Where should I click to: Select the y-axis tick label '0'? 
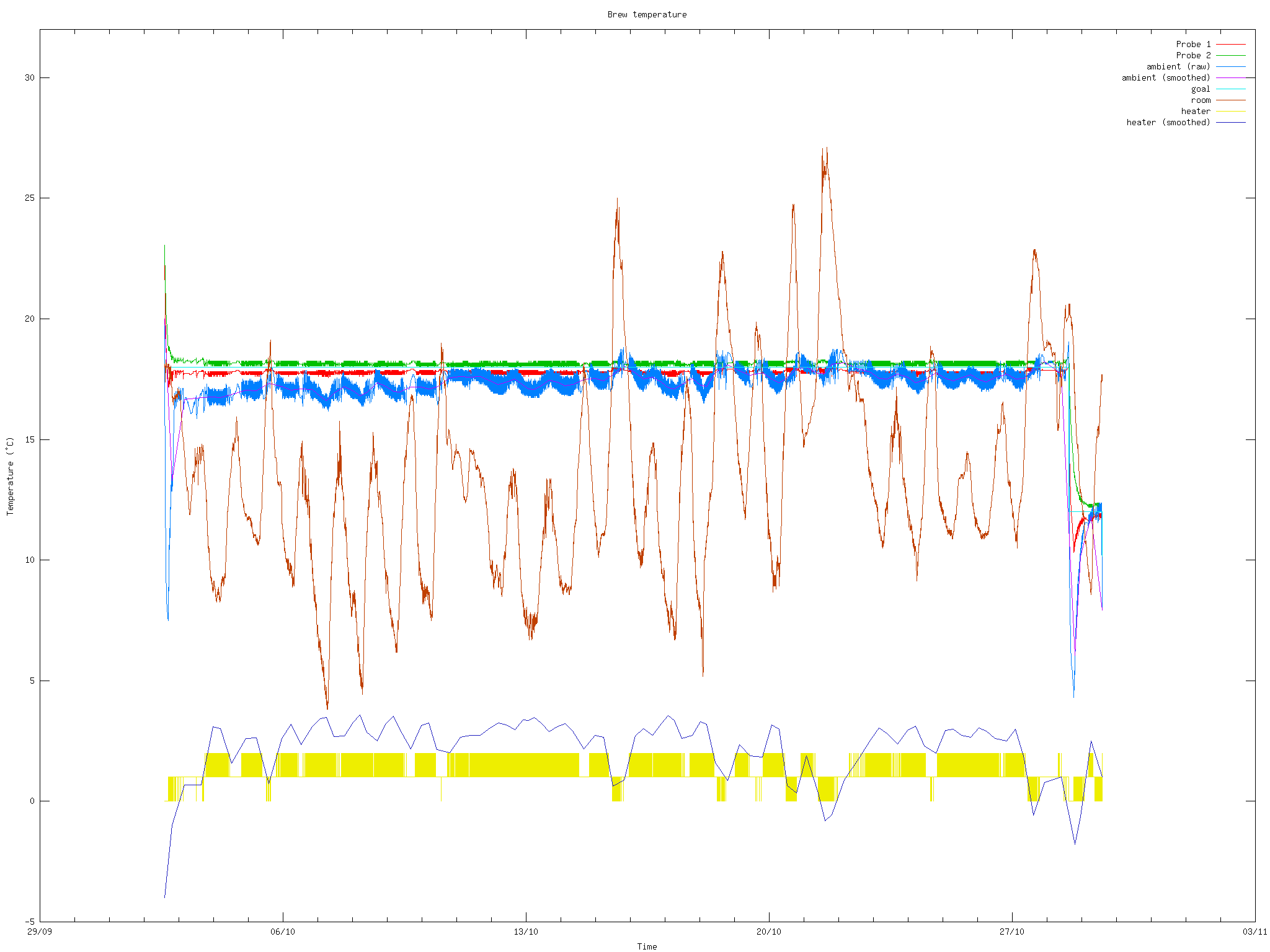click(32, 801)
